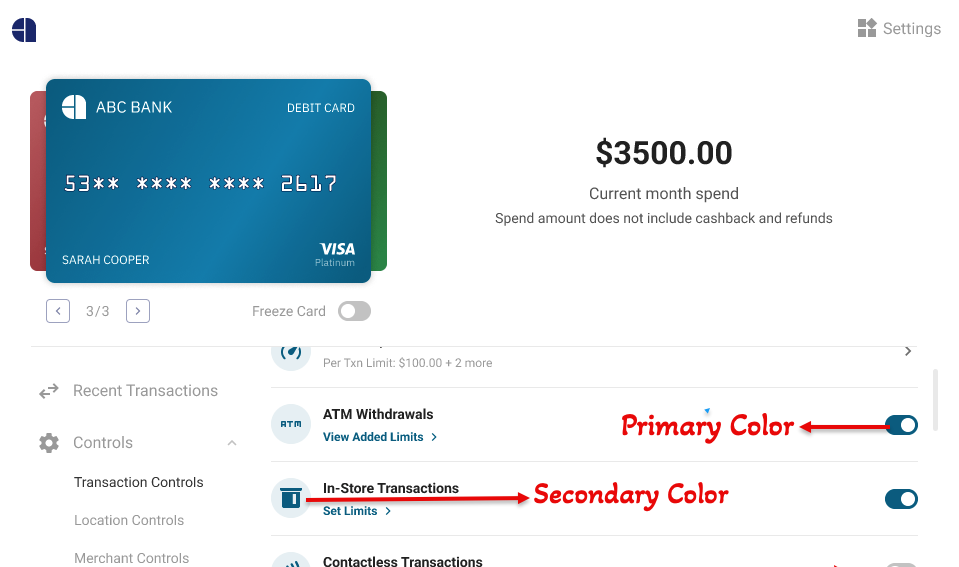Click the Recent Transactions arrows icon
Image resolution: width=959 pixels, height=567 pixels.
click(x=49, y=392)
